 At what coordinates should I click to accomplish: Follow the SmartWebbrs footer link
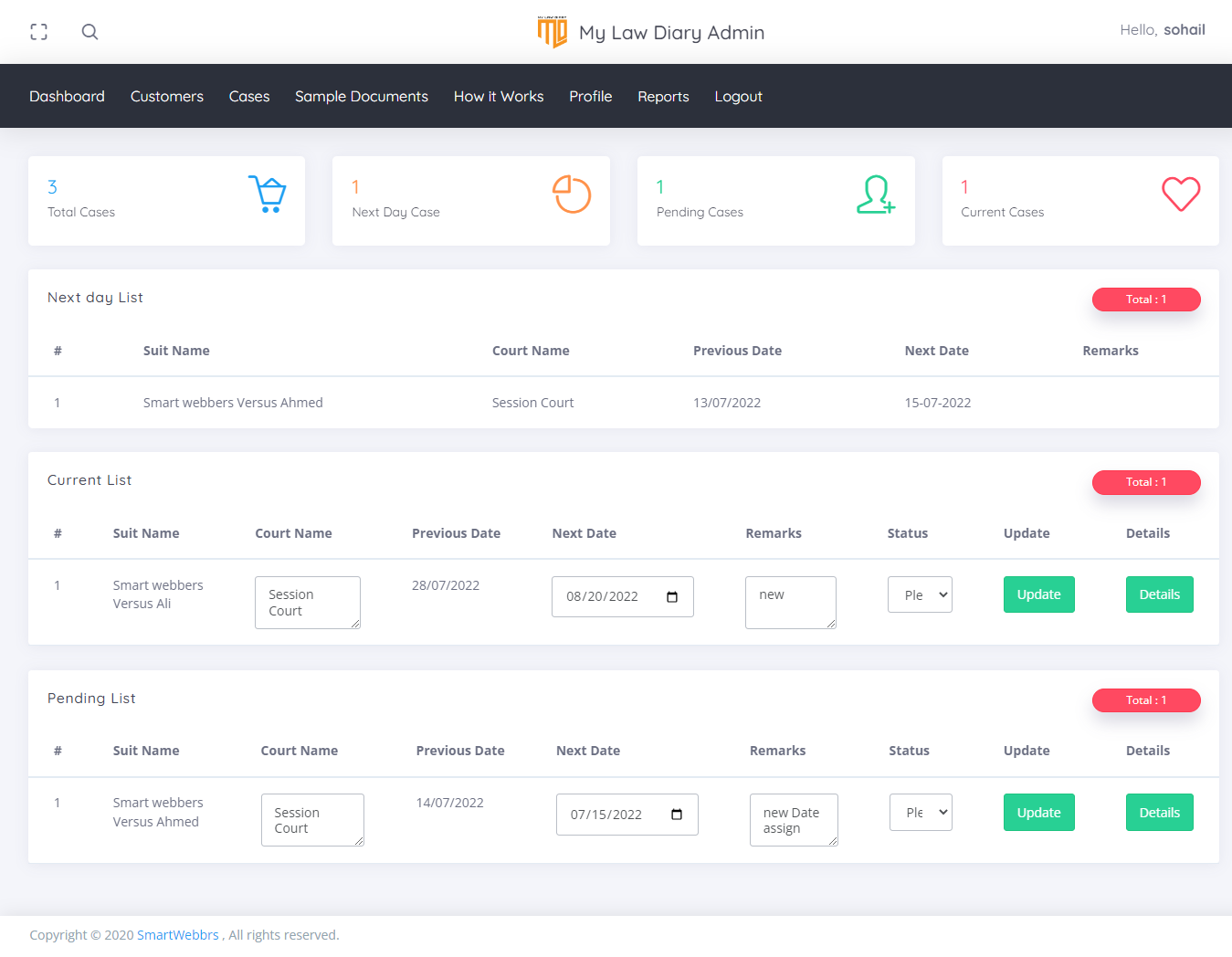click(178, 935)
